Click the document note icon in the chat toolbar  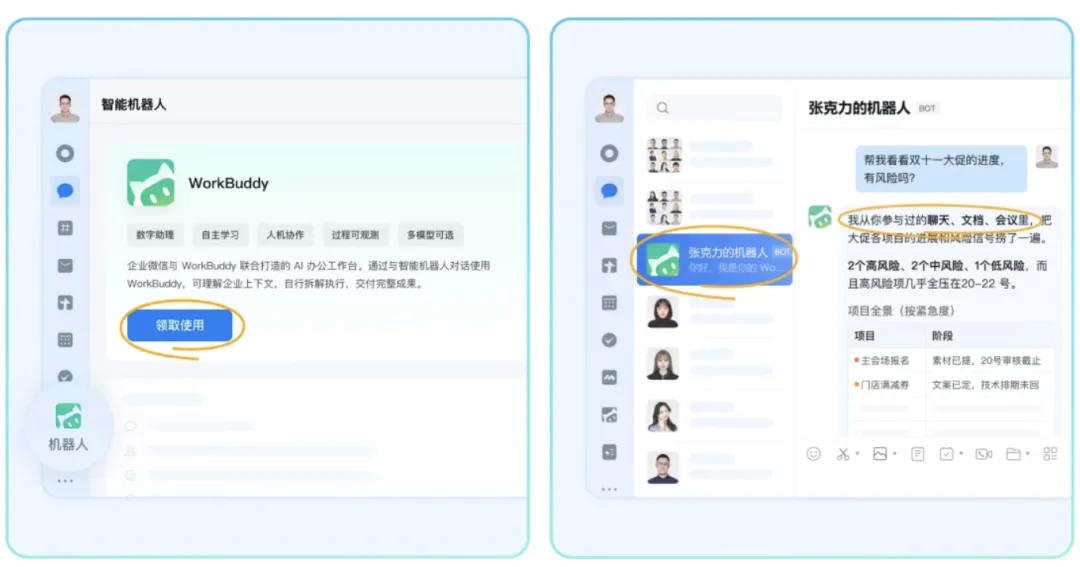click(x=917, y=454)
